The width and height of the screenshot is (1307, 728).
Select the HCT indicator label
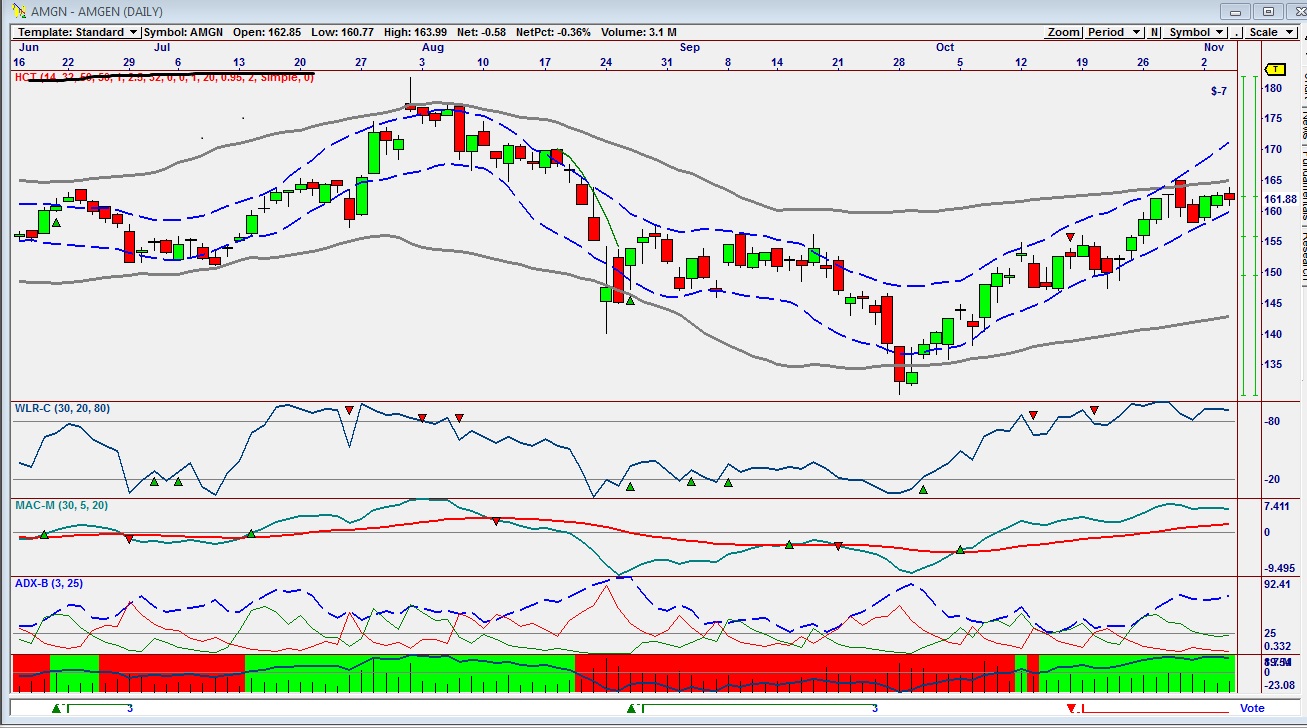pos(164,77)
